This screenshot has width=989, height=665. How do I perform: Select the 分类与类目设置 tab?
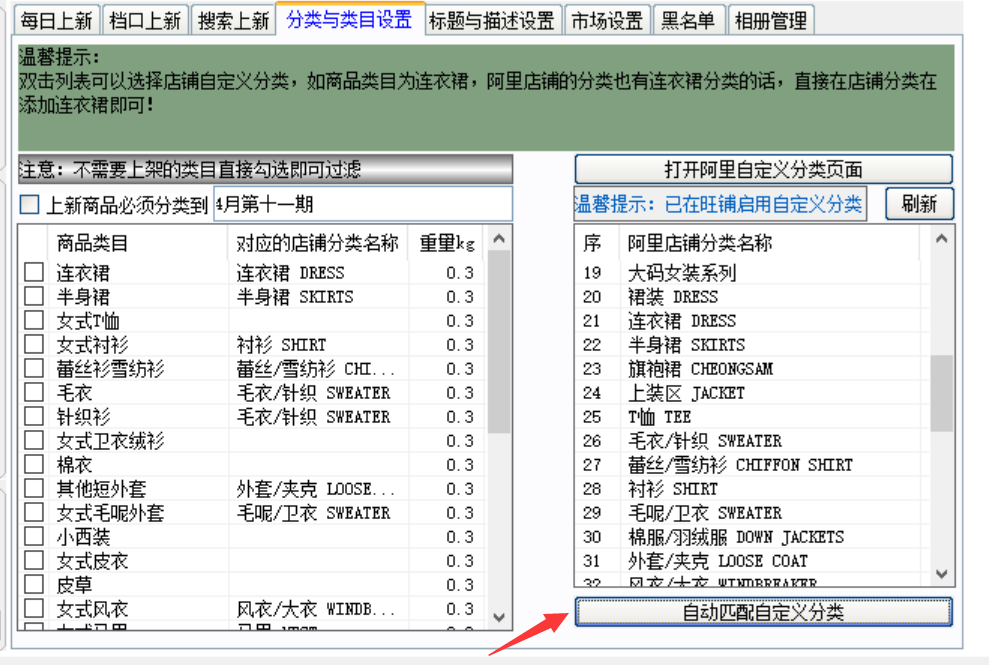click(x=349, y=20)
